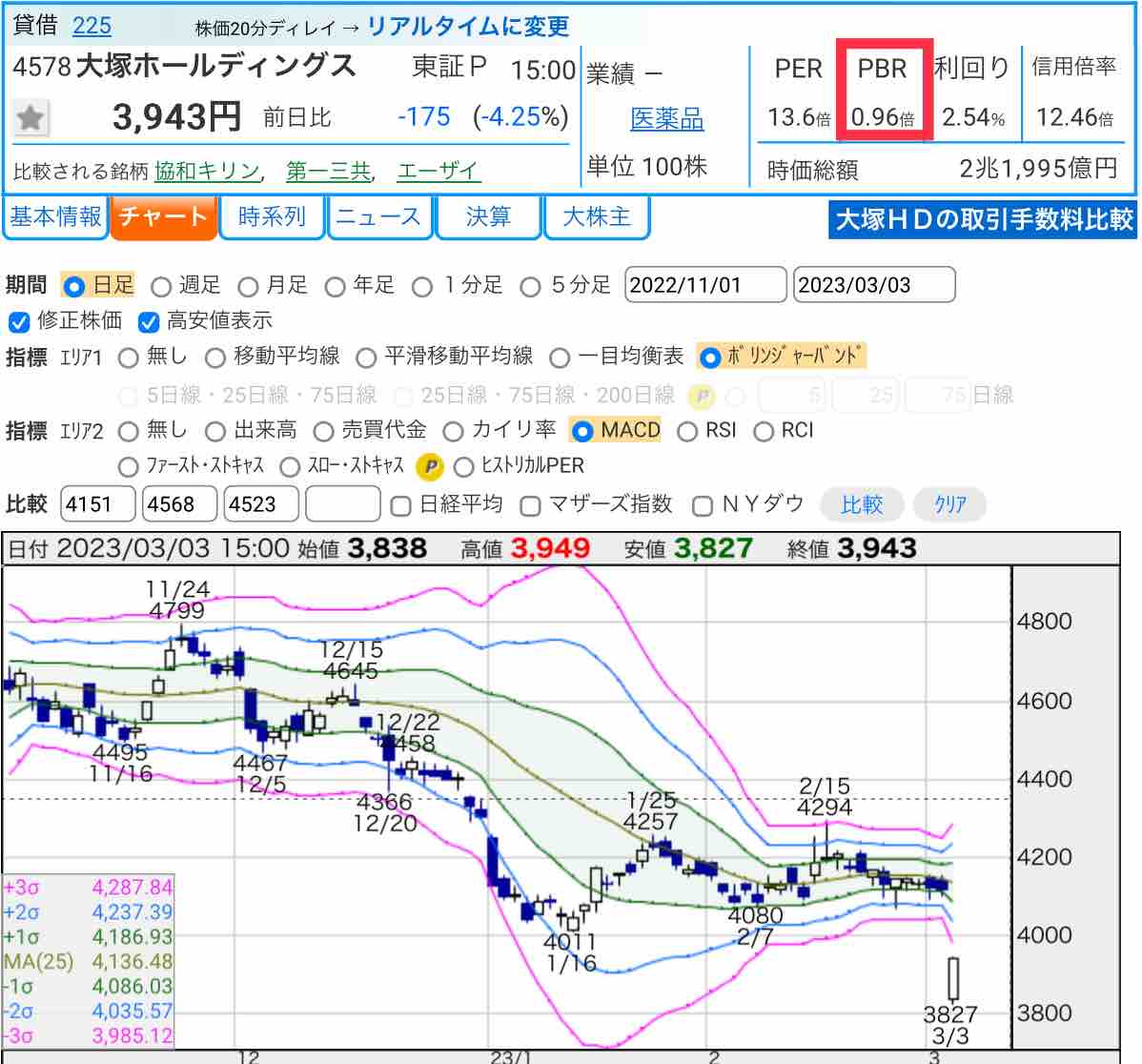Screen dimensions: 1142x1064
Task: Switch to the ニュース tab
Action: point(379,217)
